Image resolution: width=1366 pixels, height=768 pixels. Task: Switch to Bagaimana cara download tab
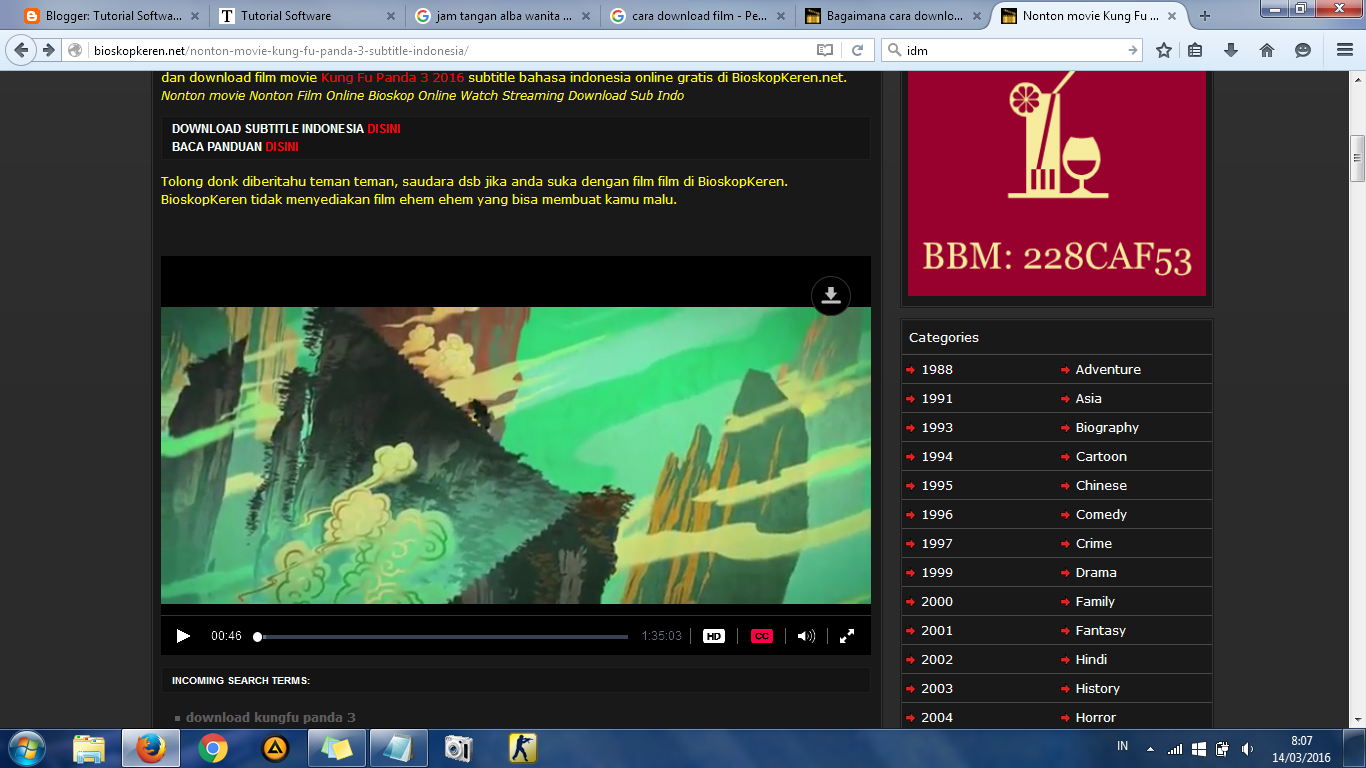(892, 16)
